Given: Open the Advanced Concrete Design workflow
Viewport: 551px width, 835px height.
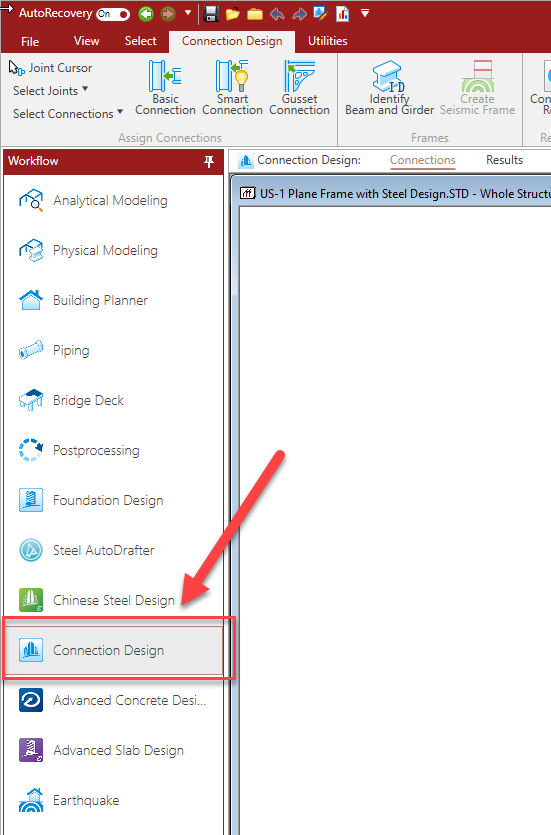Looking at the screenshot, I should click(x=113, y=700).
